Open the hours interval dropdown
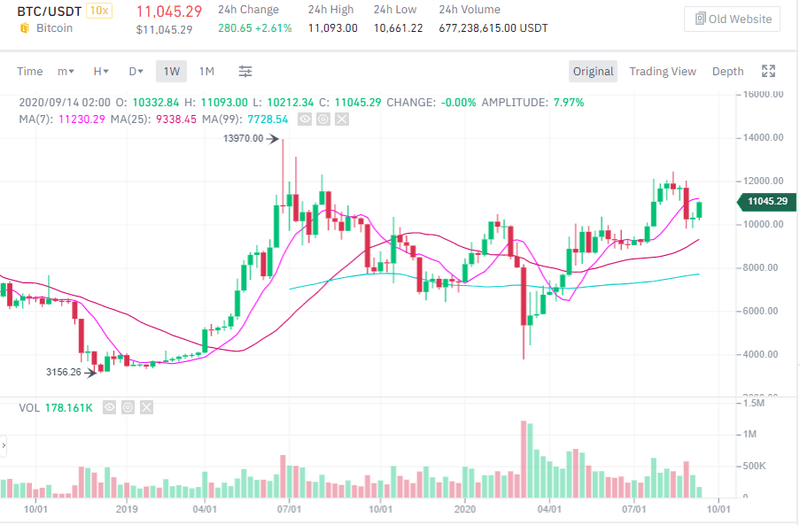The image size is (800, 525). (x=101, y=71)
